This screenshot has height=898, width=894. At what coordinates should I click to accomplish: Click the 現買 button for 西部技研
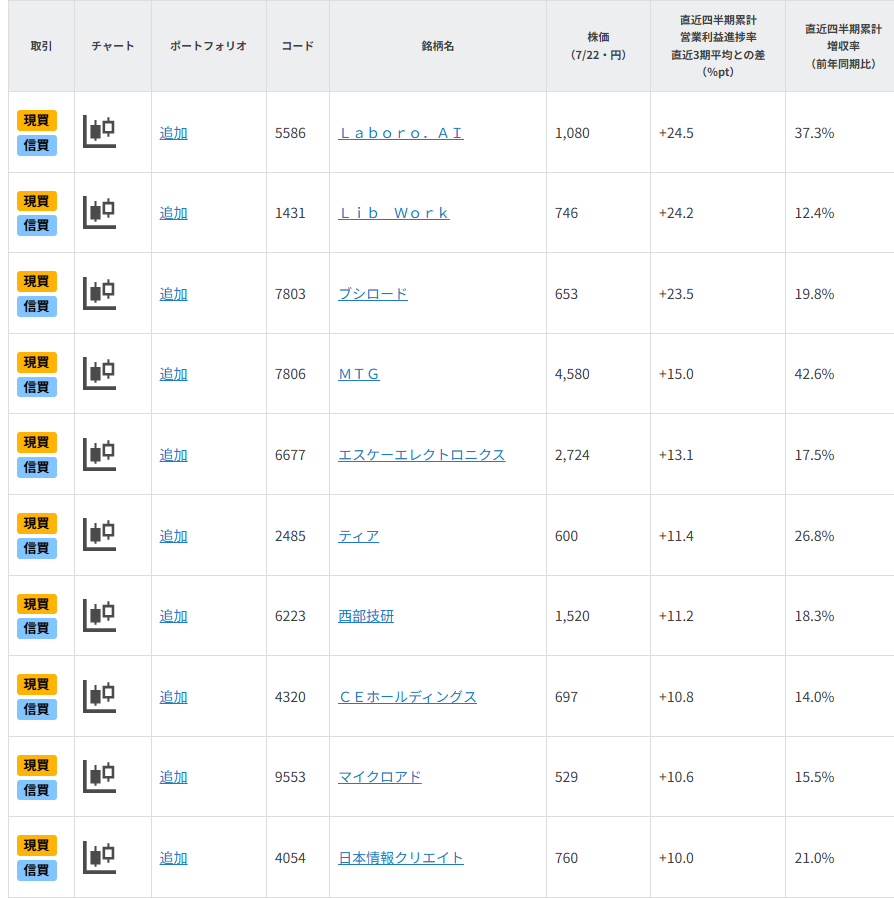pos(37,604)
